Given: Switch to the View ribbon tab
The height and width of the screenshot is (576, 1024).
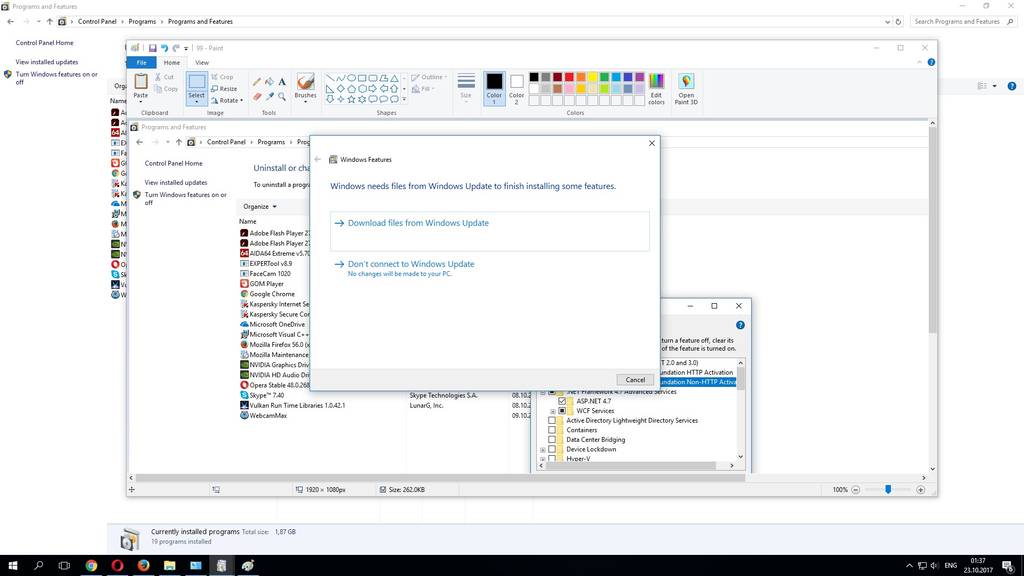Looking at the screenshot, I should (x=201, y=62).
